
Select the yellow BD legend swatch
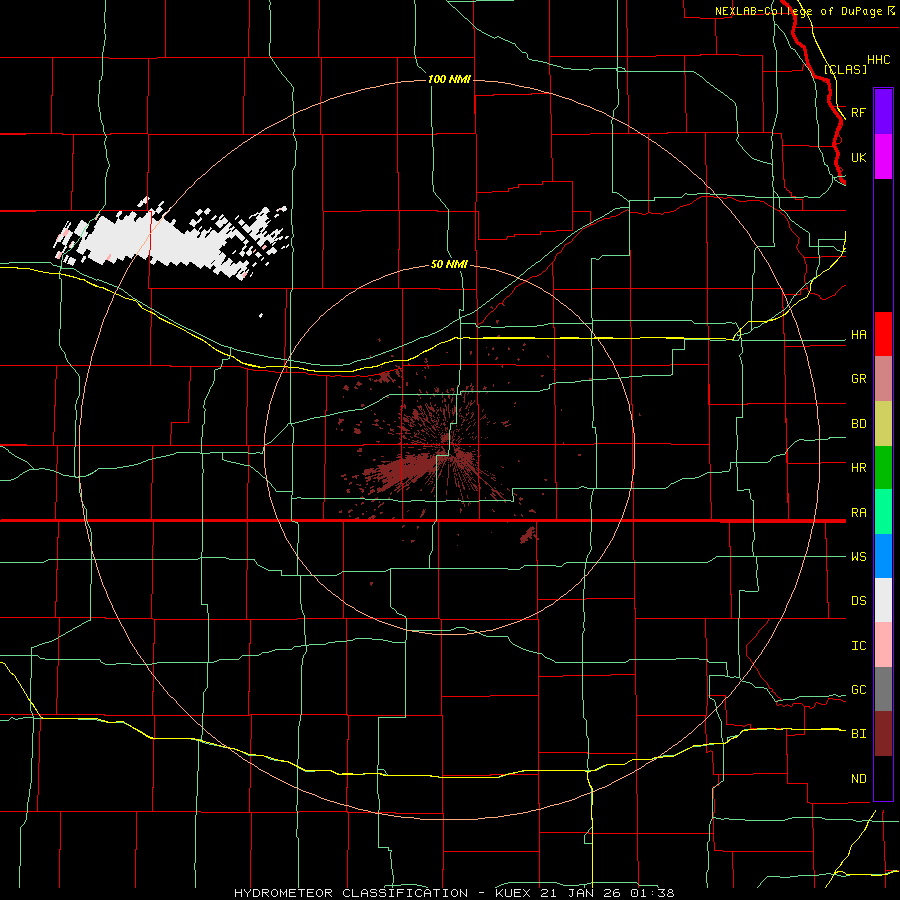[883, 424]
